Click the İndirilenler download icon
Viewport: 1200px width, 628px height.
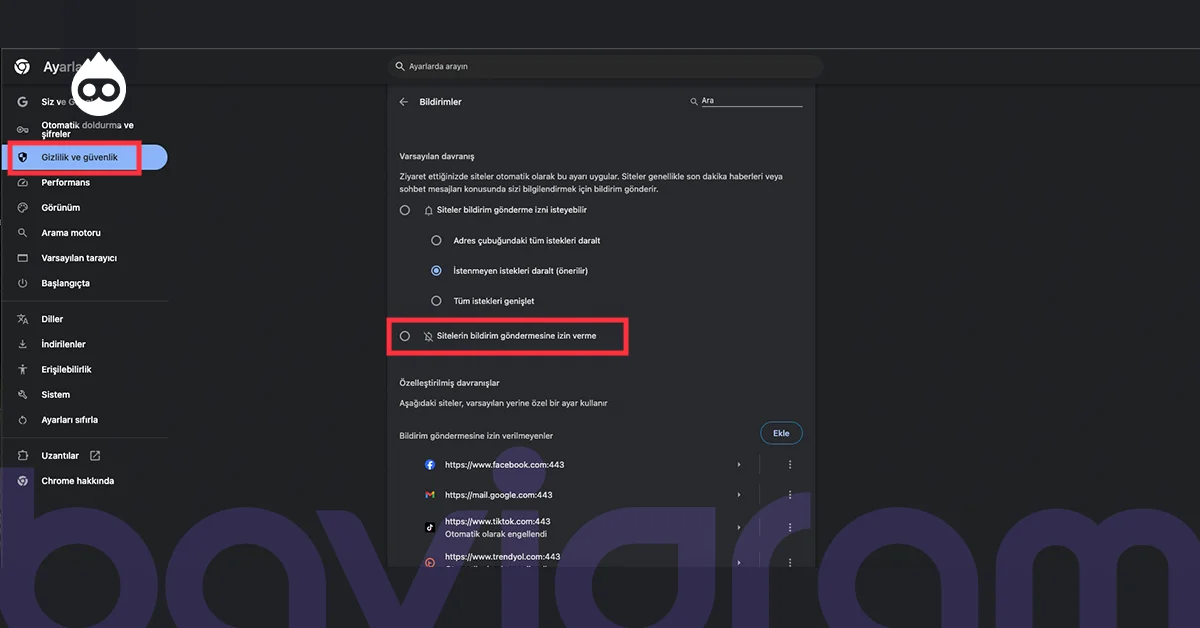tap(22, 343)
